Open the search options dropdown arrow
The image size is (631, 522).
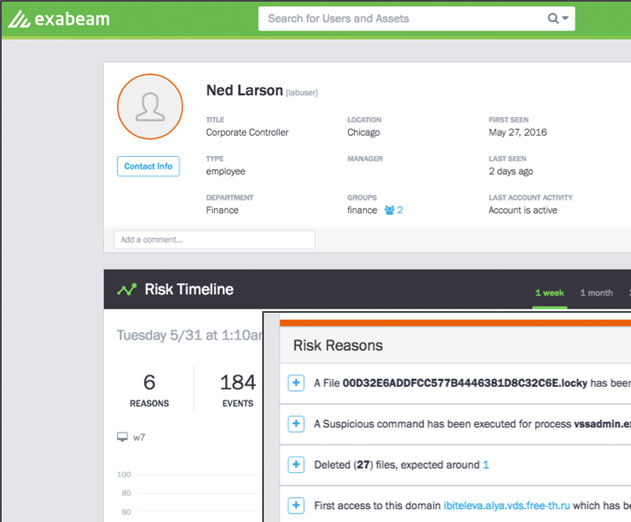click(x=565, y=18)
